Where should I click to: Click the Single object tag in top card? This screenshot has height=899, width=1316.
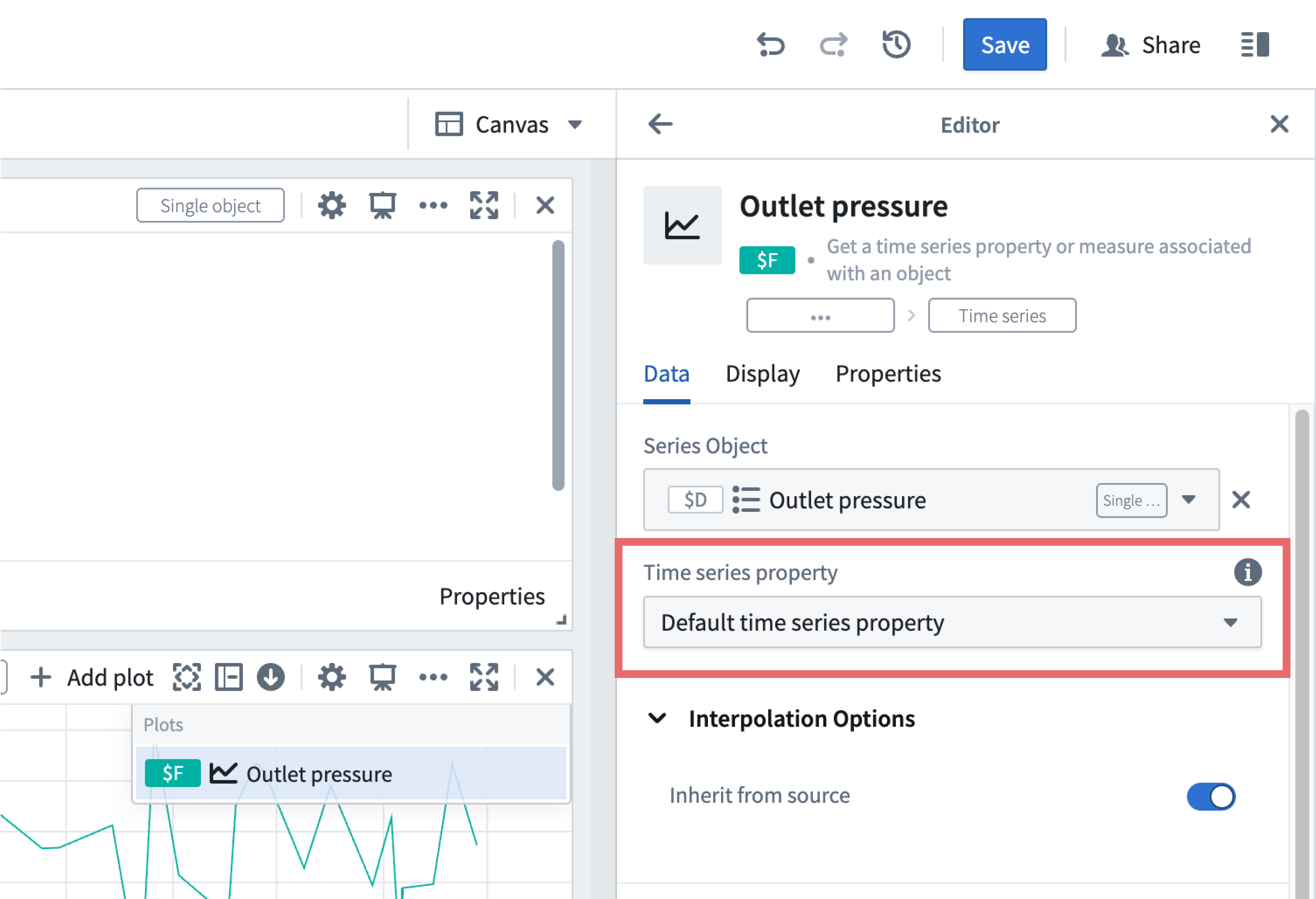210,206
